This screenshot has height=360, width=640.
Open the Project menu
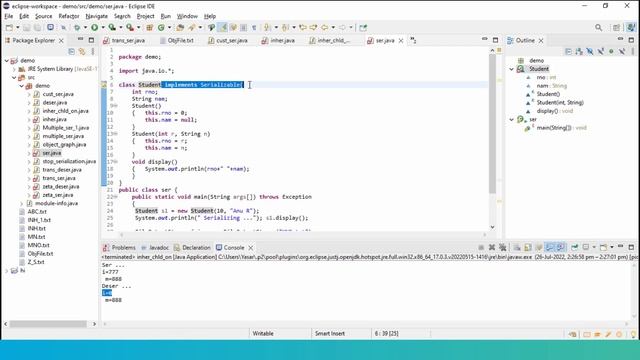pyautogui.click(x=145, y=16)
